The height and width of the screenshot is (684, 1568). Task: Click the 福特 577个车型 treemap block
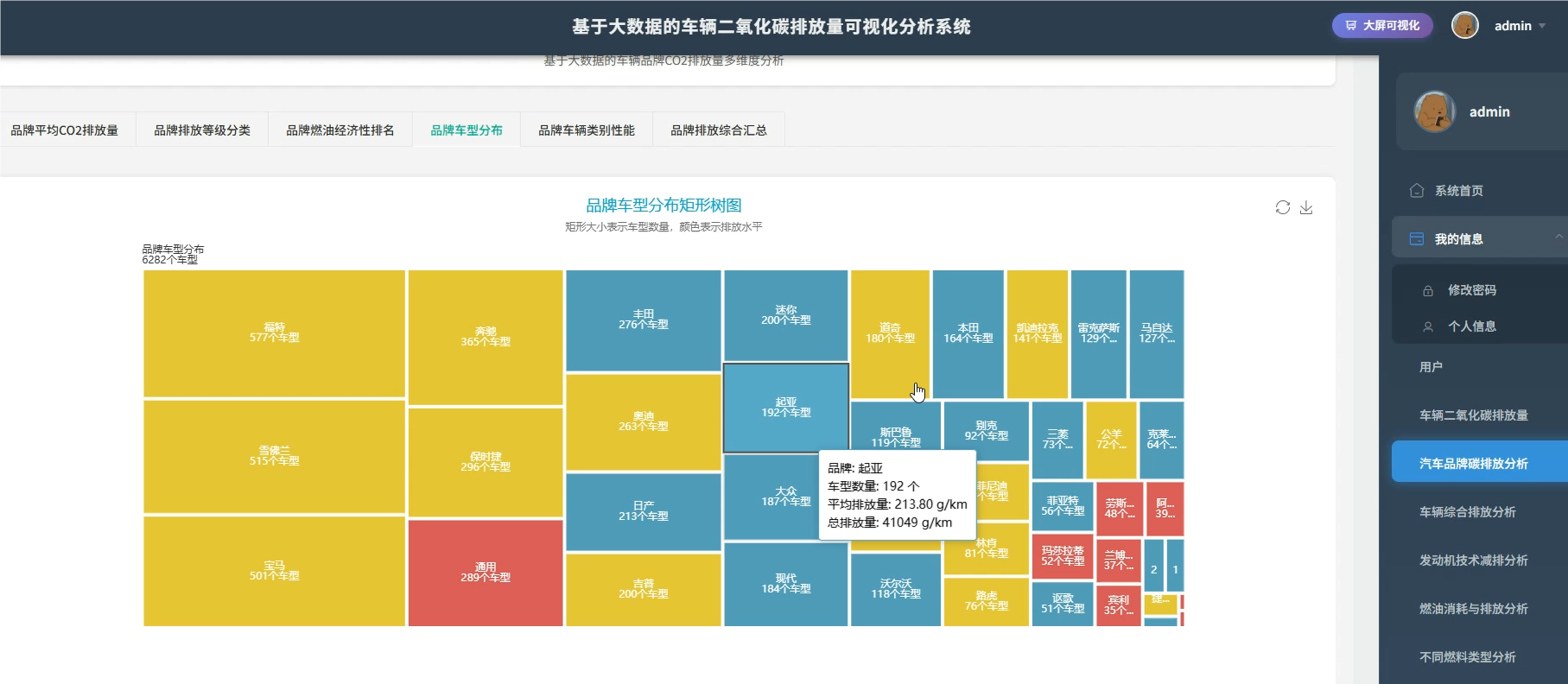(x=274, y=333)
